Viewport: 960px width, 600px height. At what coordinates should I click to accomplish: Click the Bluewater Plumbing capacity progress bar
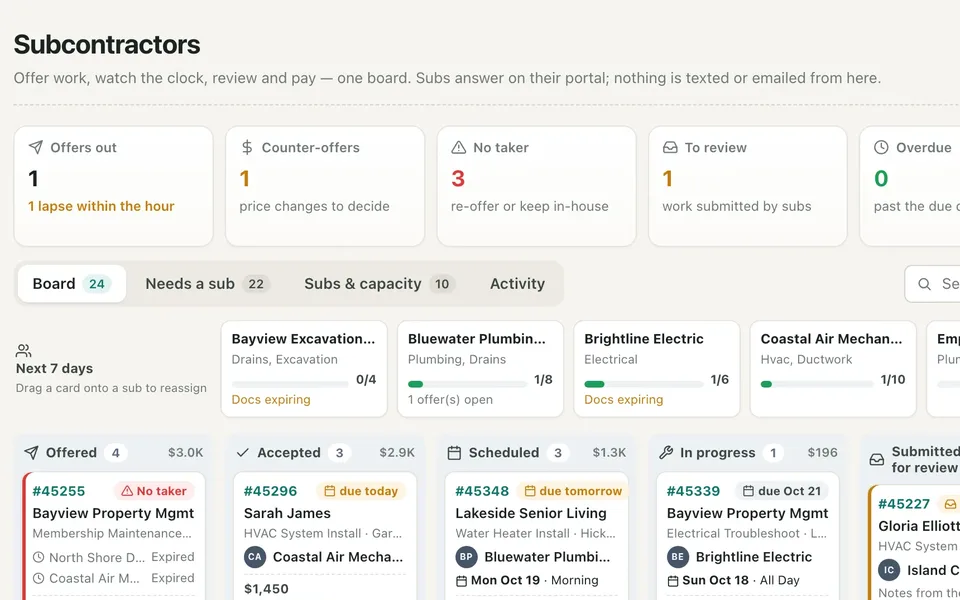coord(468,384)
